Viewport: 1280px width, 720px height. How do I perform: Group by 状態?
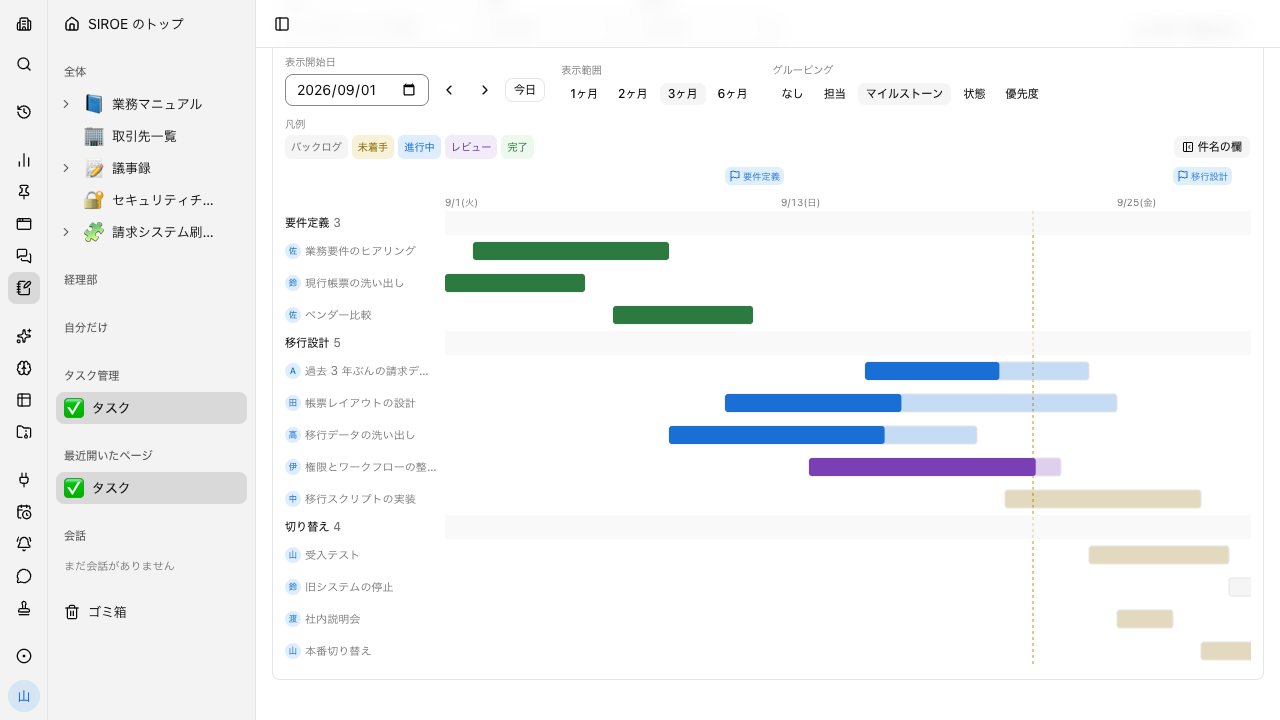pos(975,94)
